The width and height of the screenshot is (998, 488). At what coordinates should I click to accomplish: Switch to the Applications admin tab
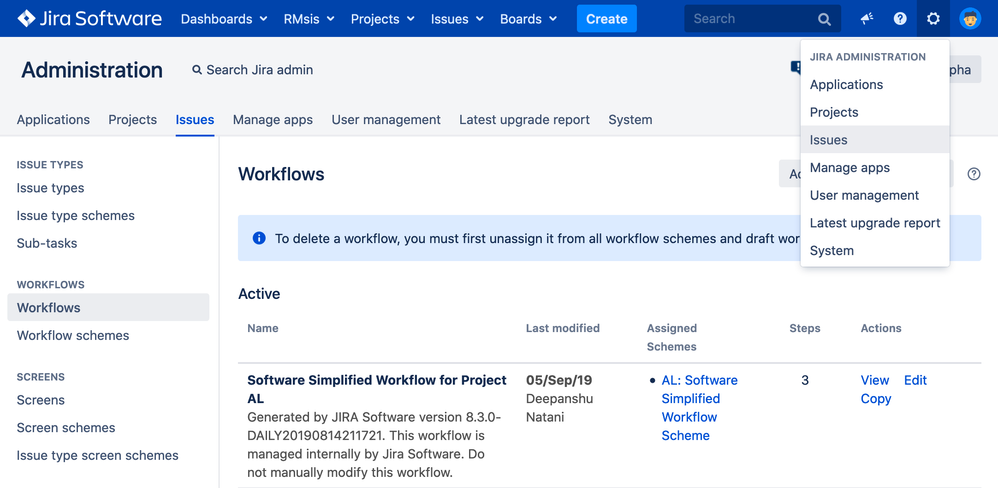53,120
